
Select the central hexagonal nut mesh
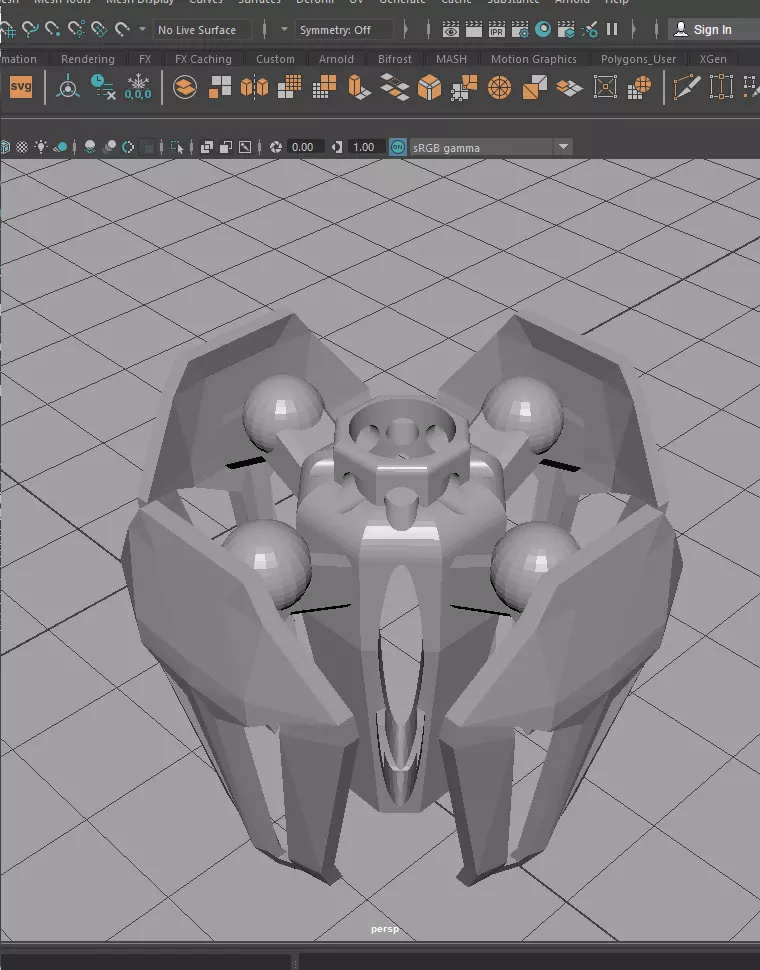tap(402, 452)
